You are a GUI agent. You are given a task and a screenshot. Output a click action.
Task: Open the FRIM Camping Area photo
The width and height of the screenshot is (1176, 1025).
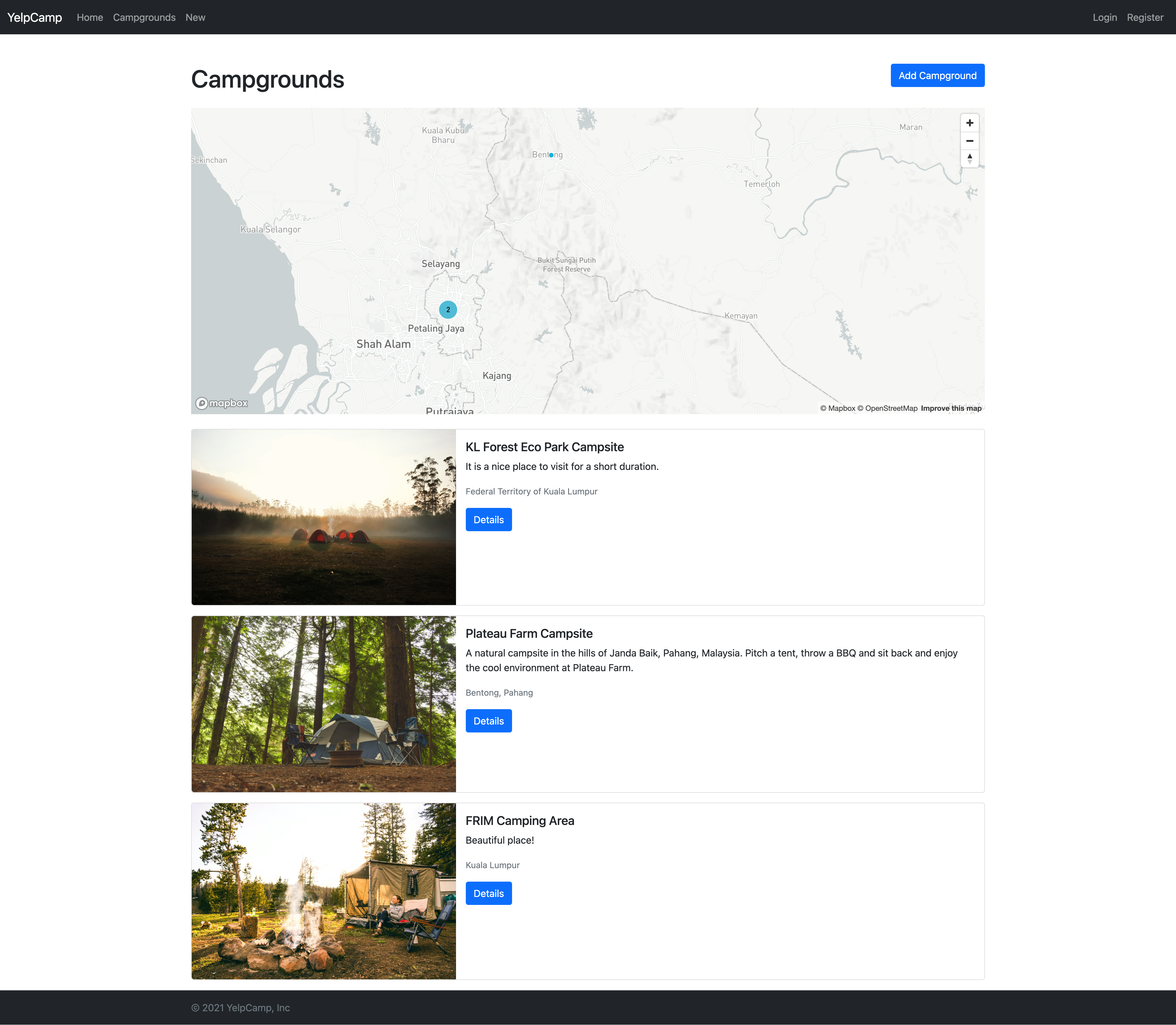tap(324, 891)
